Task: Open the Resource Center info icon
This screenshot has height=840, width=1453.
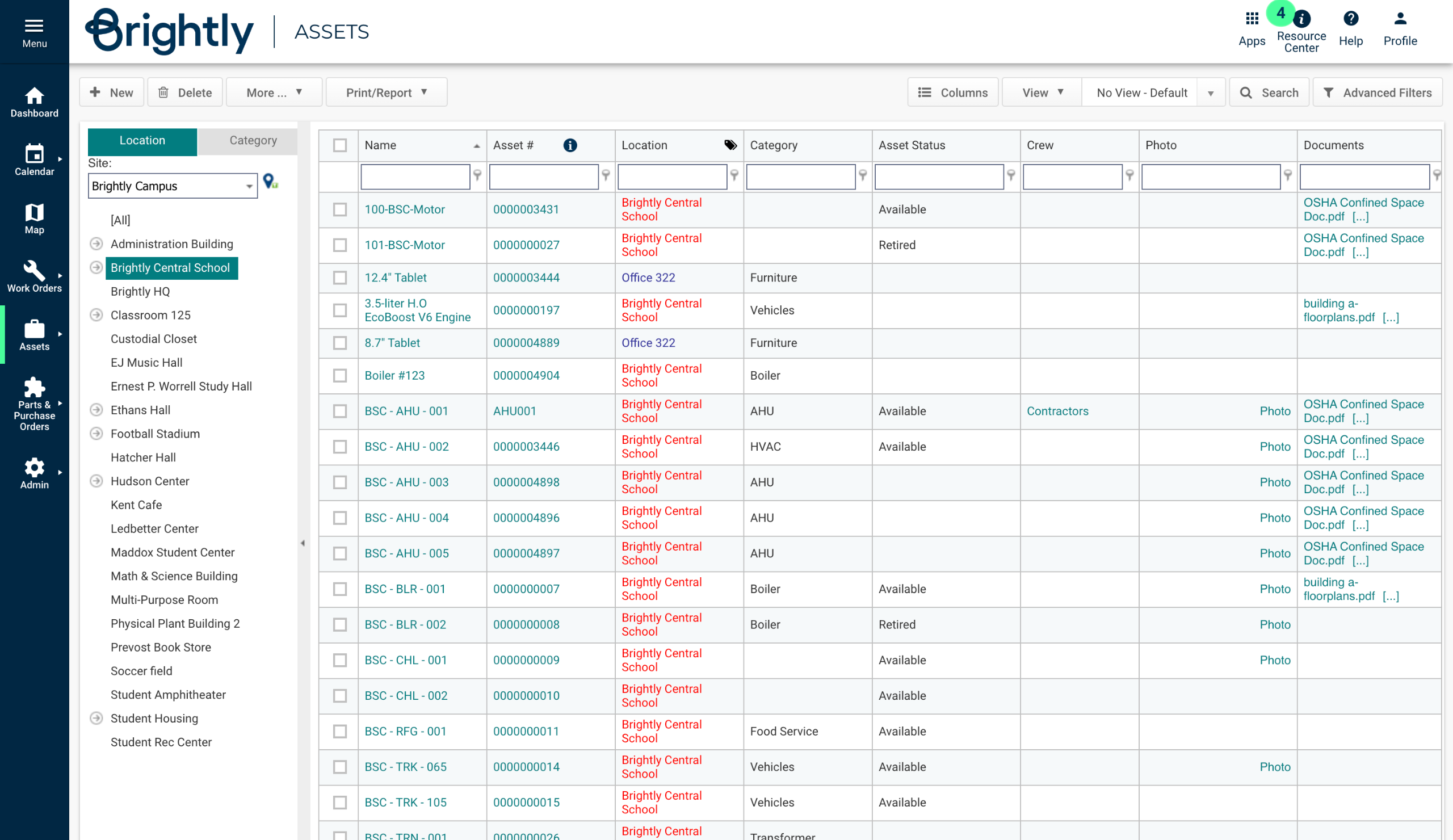Action: point(1301,20)
